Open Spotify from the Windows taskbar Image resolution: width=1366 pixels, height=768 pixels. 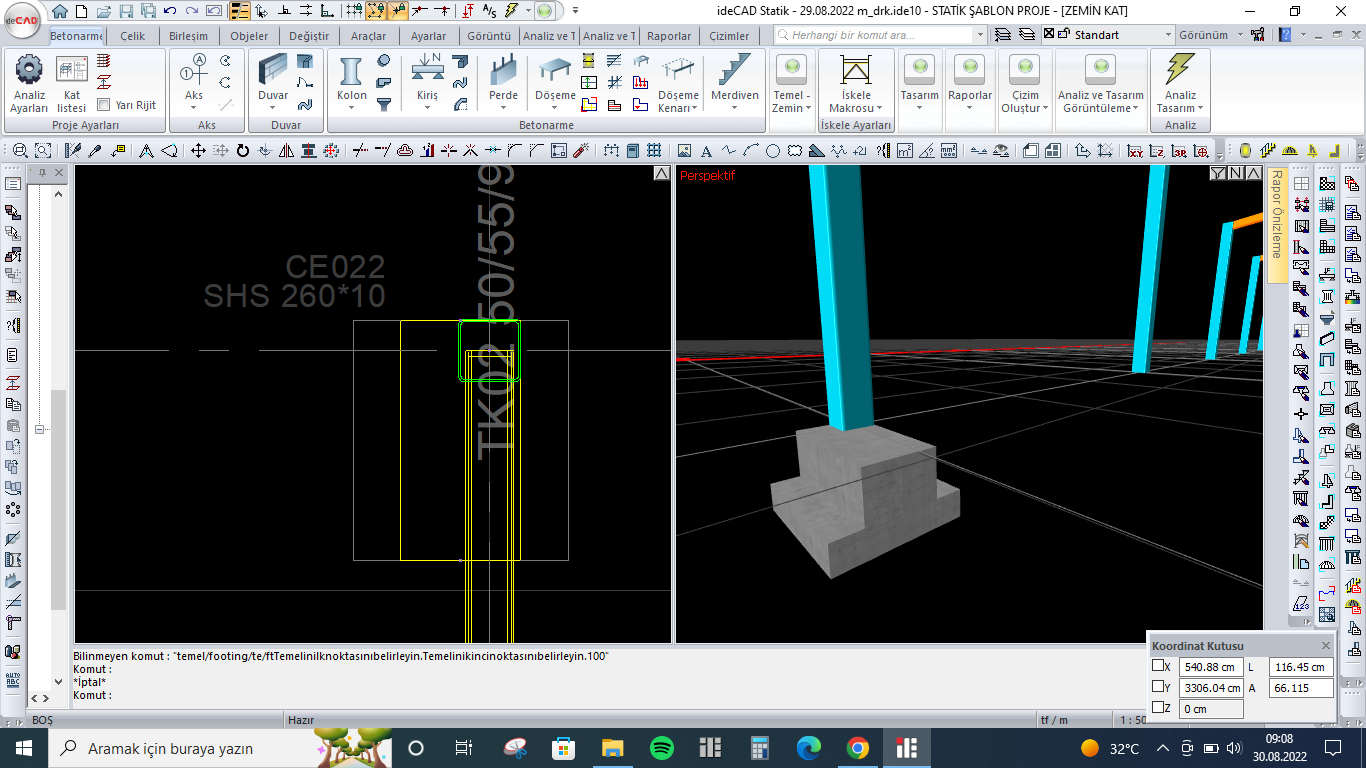click(661, 748)
